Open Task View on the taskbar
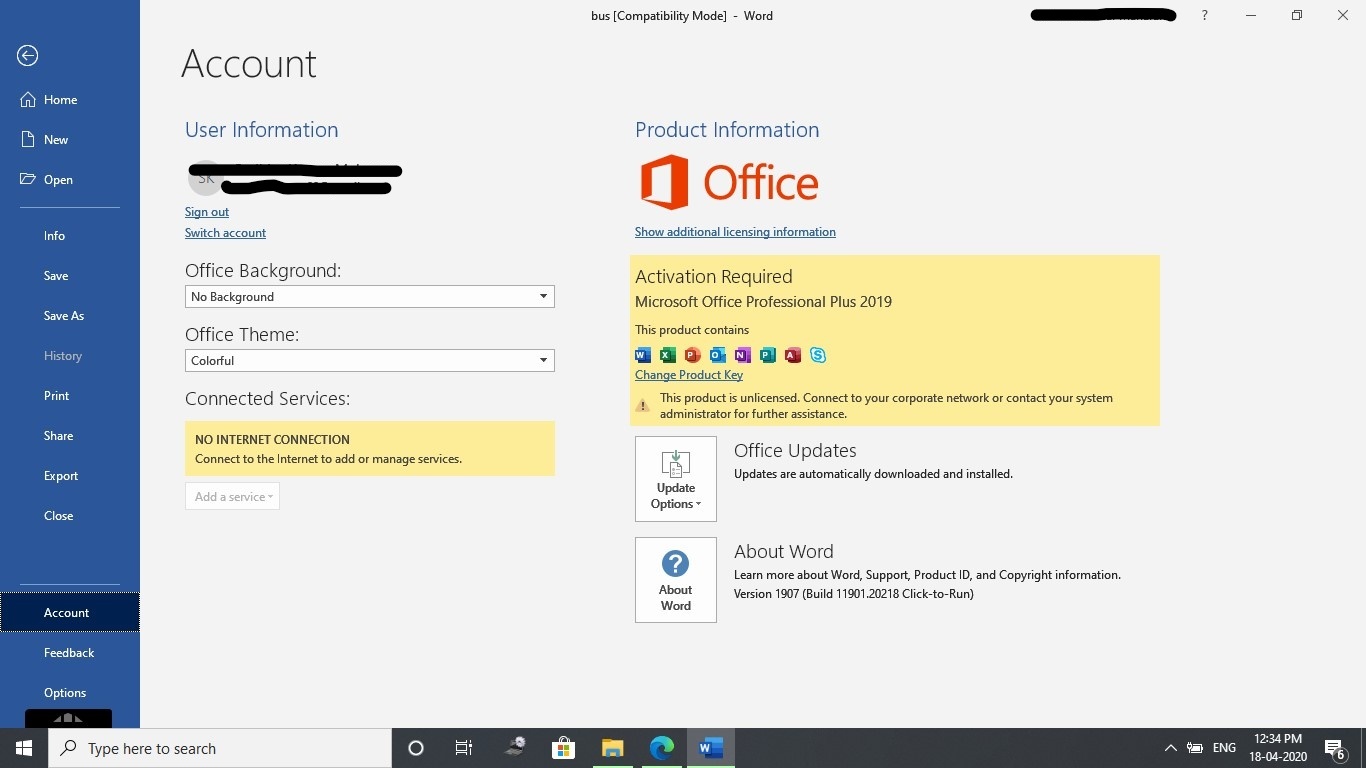1366x768 pixels. tap(464, 748)
